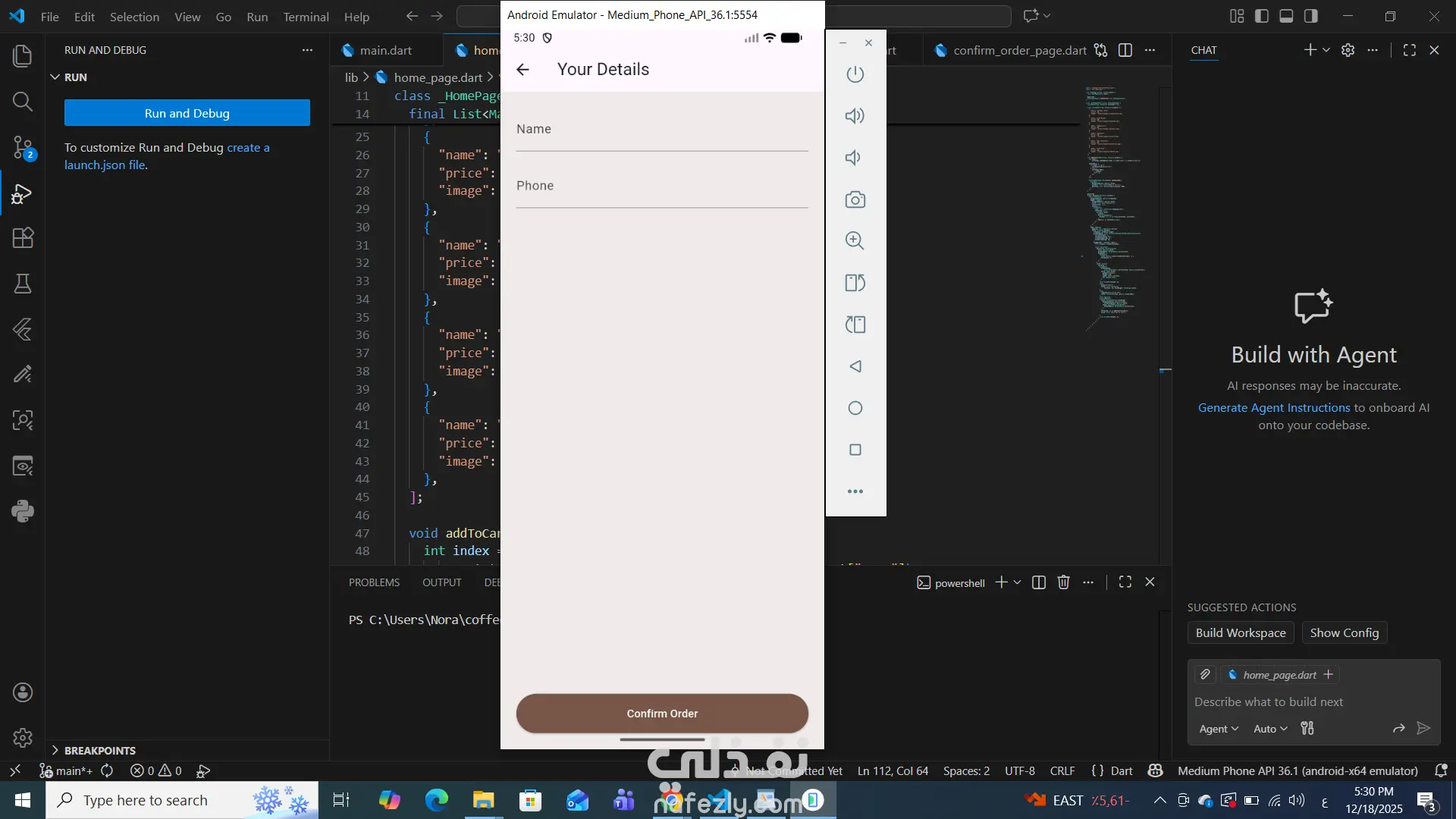
Task: Toggle the secondary side bar layout icon
Action: tap(1310, 16)
